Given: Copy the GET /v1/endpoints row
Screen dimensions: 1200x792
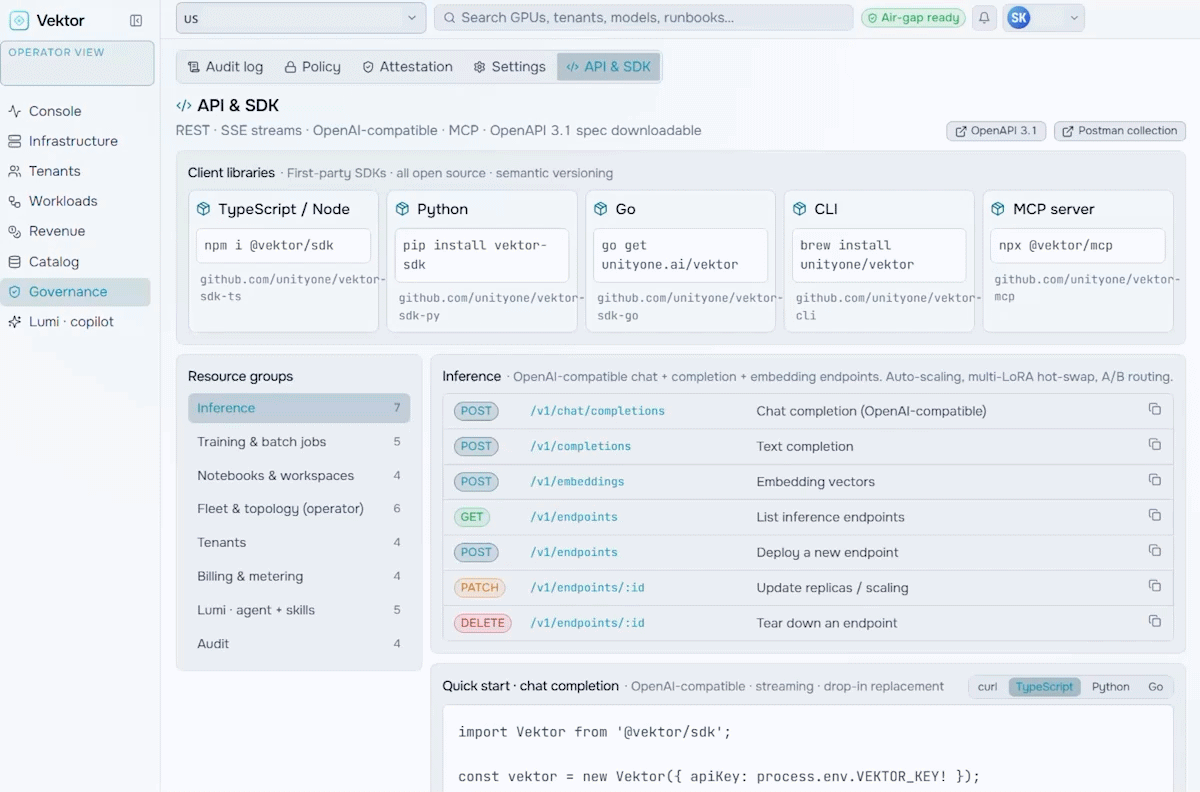Looking at the screenshot, I should 1155,516.
